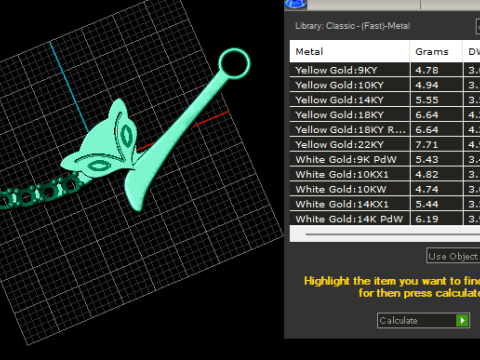480x360 pixels.
Task: Select the Yellow Gold:10KY row
Action: (385, 85)
